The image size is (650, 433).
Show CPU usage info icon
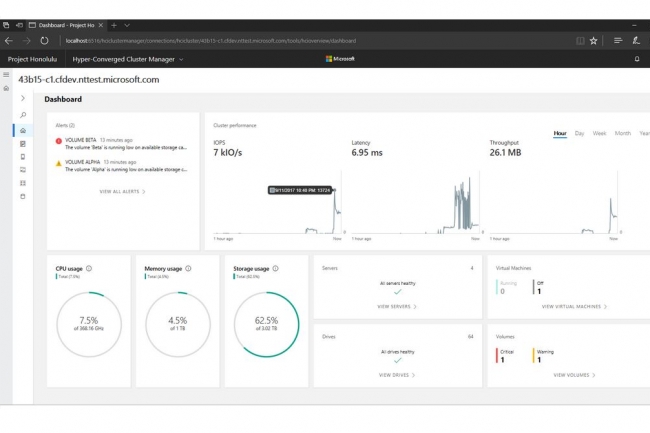89,269
